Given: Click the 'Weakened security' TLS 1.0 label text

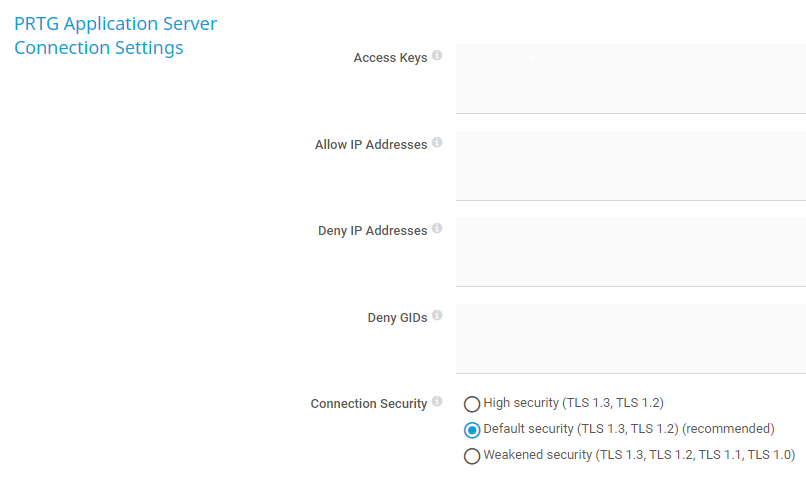Looking at the screenshot, I should click(638, 455).
